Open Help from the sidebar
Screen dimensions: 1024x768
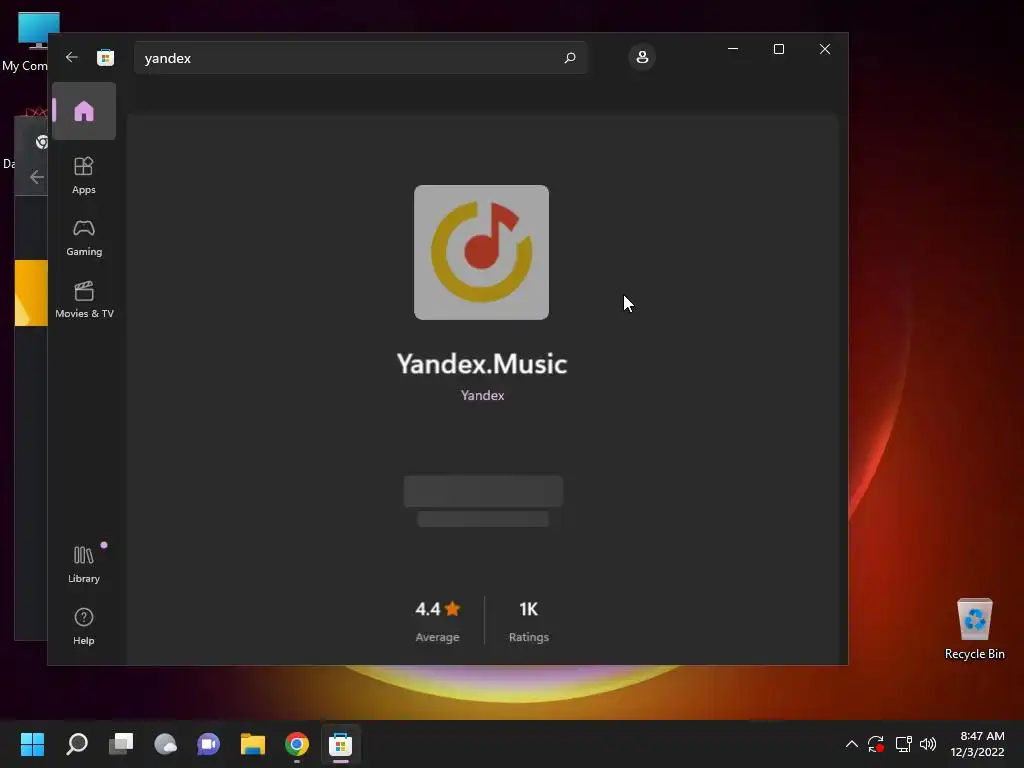pos(84,626)
